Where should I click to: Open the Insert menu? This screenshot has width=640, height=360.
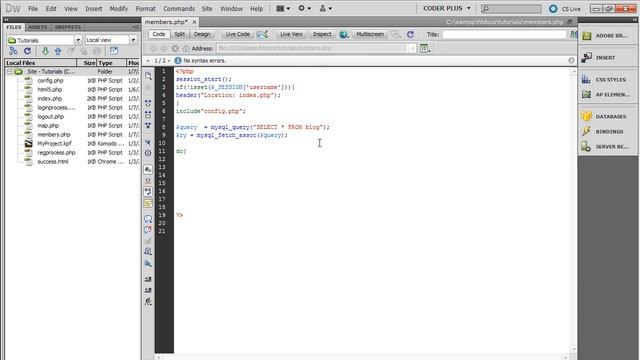pyautogui.click(x=93, y=9)
